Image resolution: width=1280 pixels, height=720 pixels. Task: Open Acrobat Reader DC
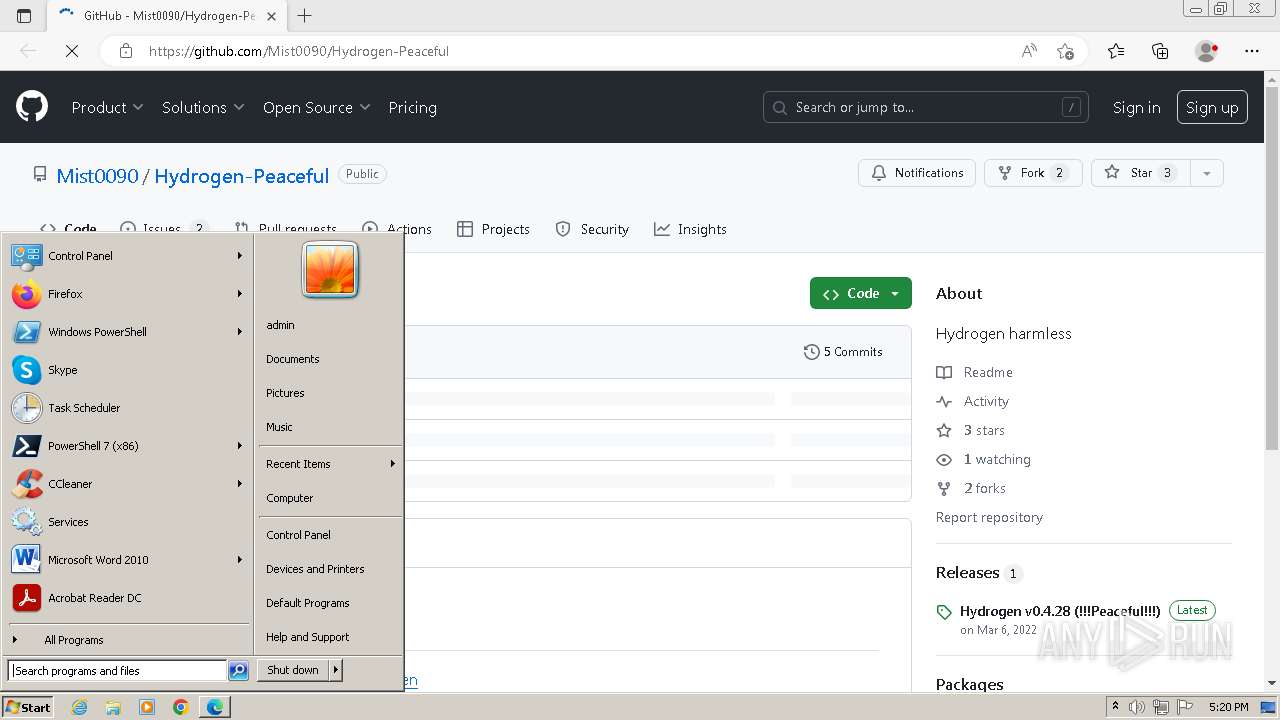(127, 598)
